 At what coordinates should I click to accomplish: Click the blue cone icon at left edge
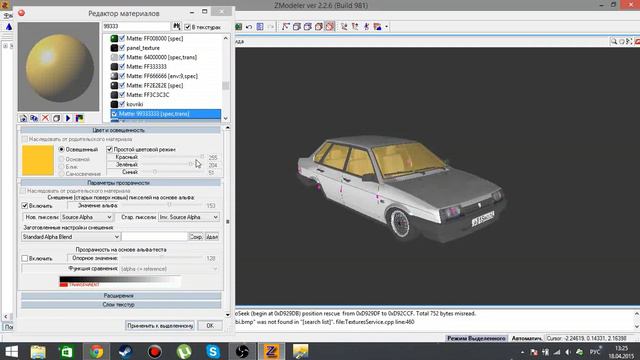point(9,27)
